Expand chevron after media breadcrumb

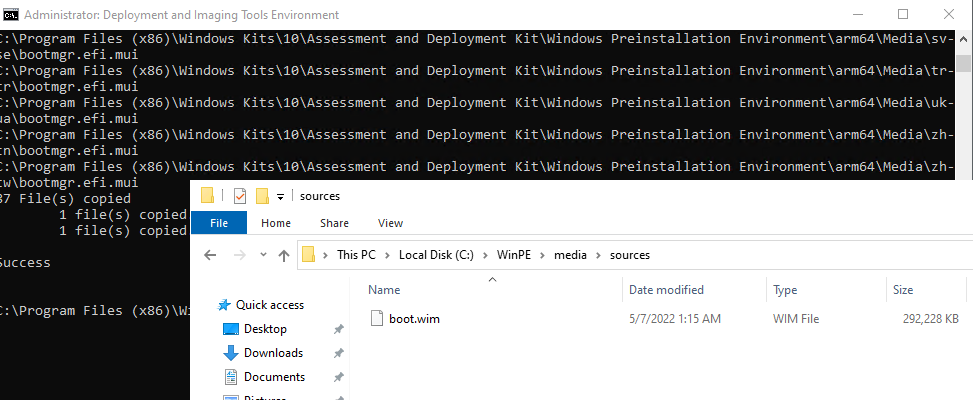click(x=599, y=255)
